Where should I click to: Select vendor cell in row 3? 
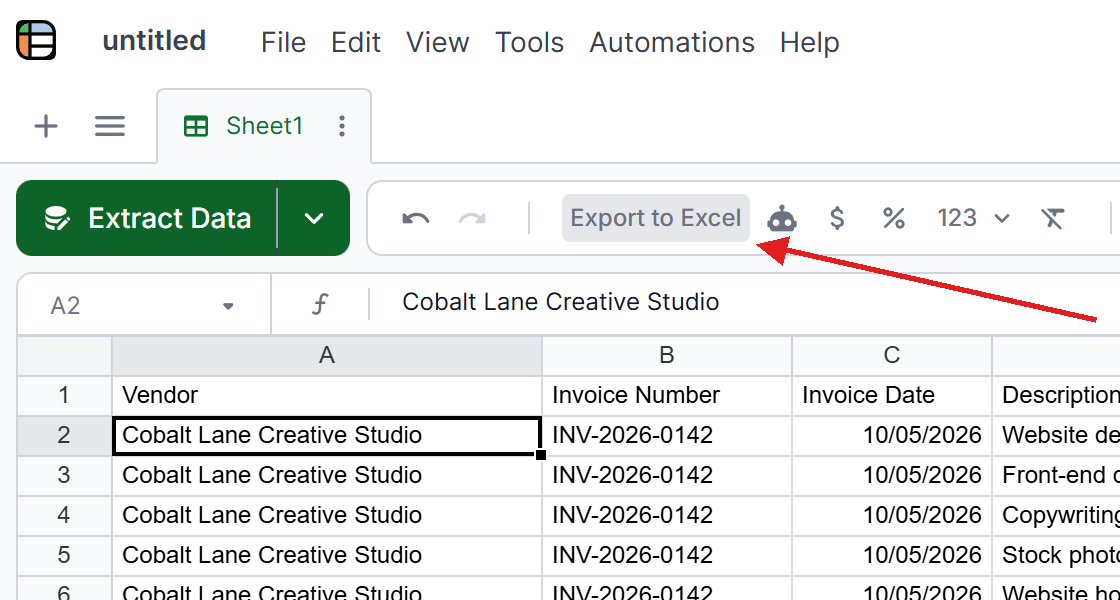(327, 475)
